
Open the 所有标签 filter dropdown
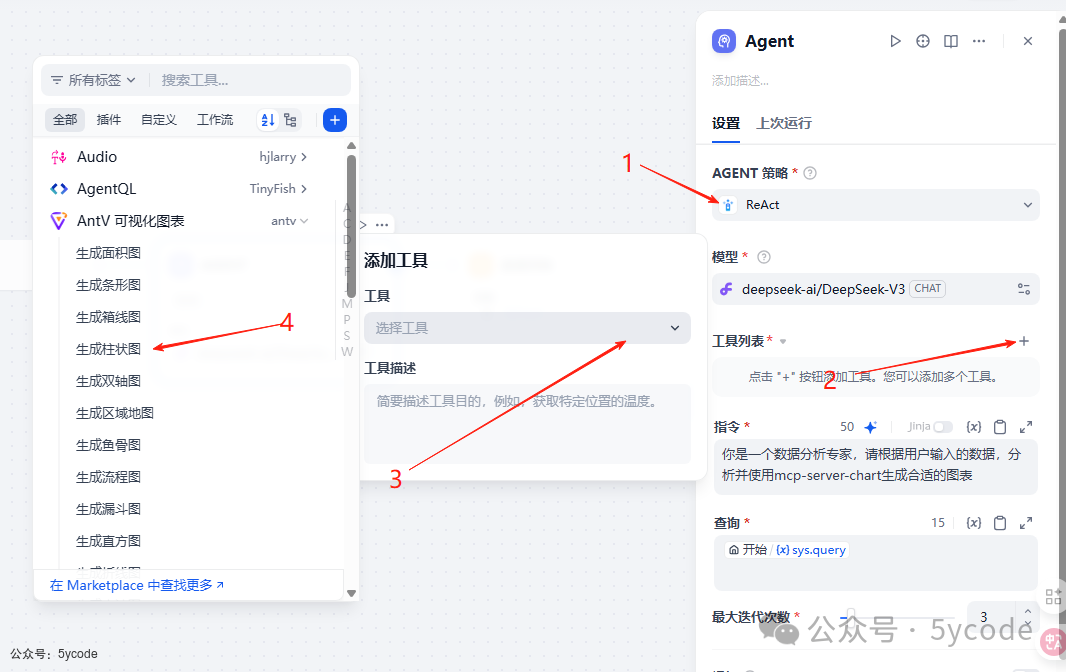click(94, 80)
